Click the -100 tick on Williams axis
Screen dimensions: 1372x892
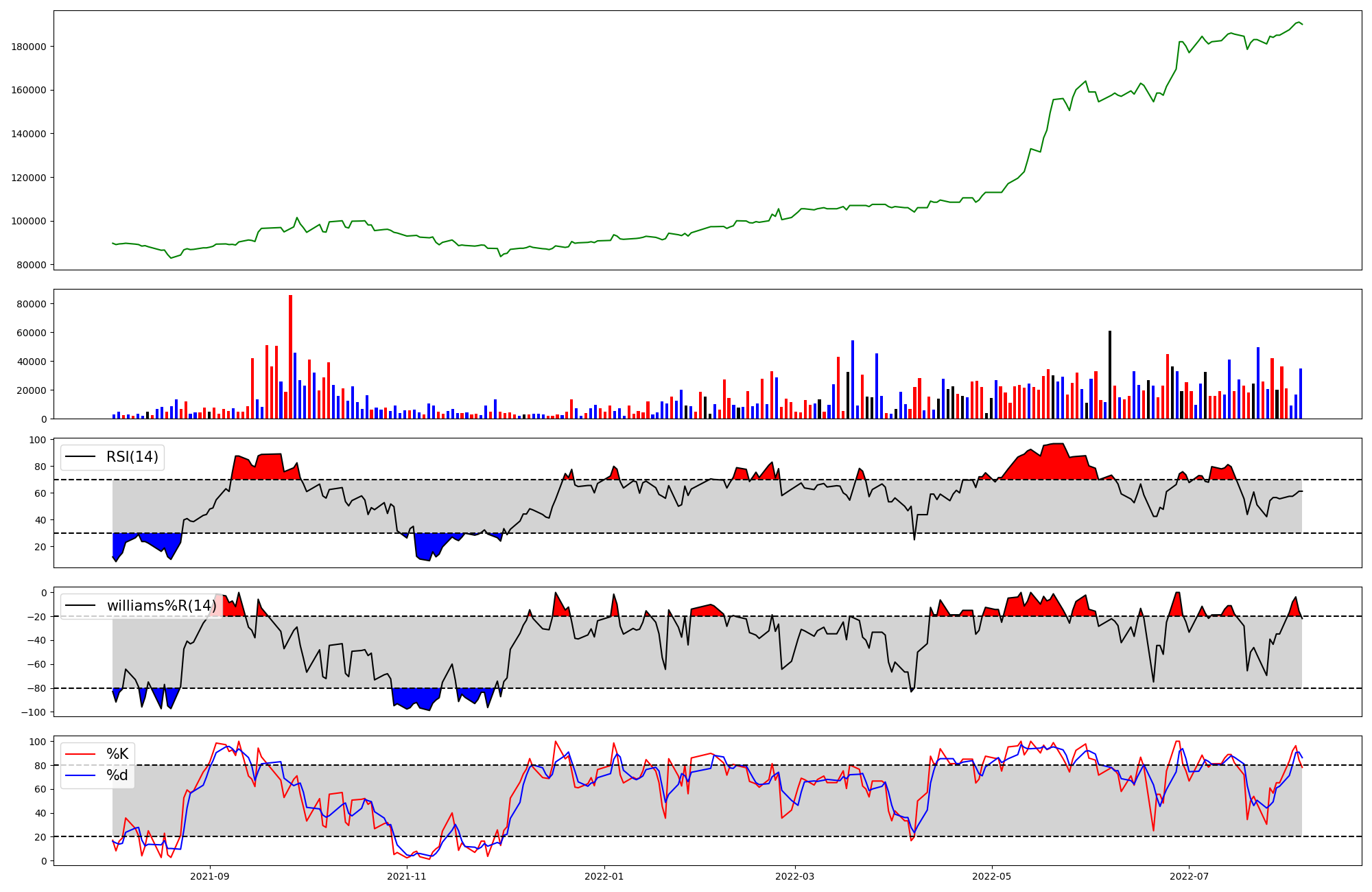coord(34,712)
